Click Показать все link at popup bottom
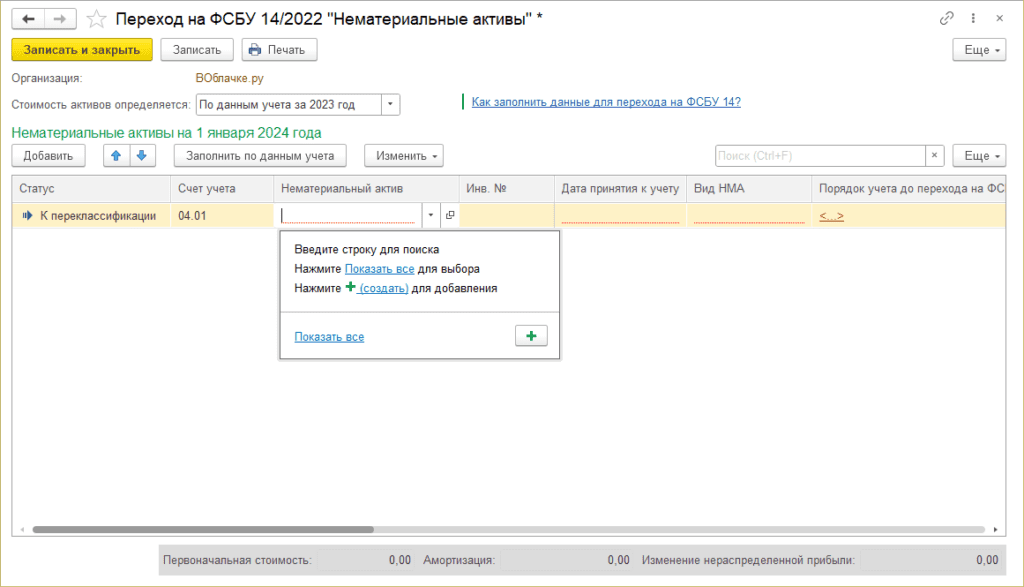 tap(329, 337)
